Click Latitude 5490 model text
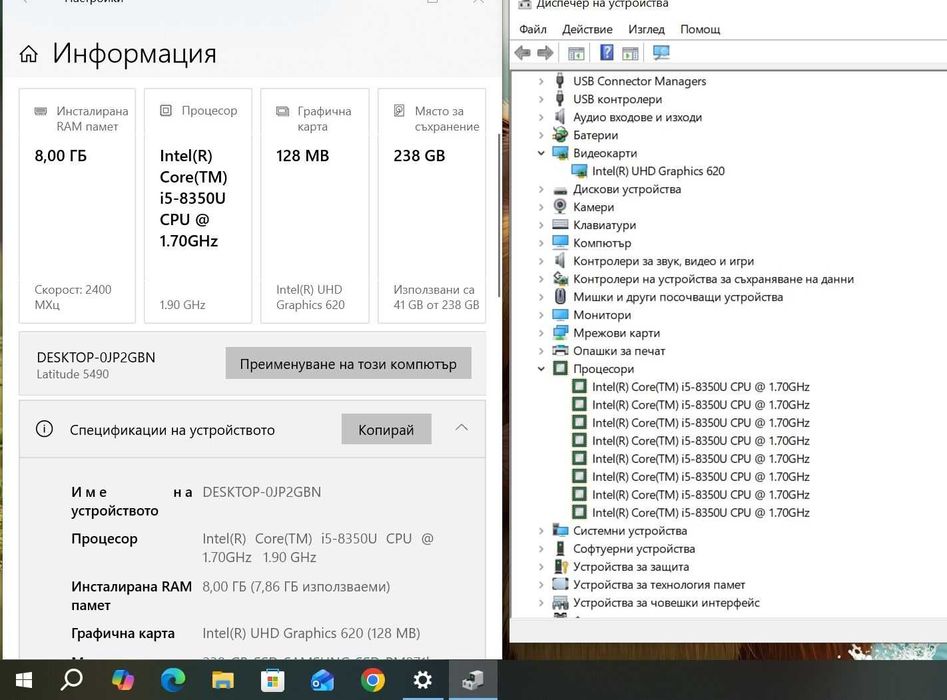947x700 pixels. tap(72, 374)
